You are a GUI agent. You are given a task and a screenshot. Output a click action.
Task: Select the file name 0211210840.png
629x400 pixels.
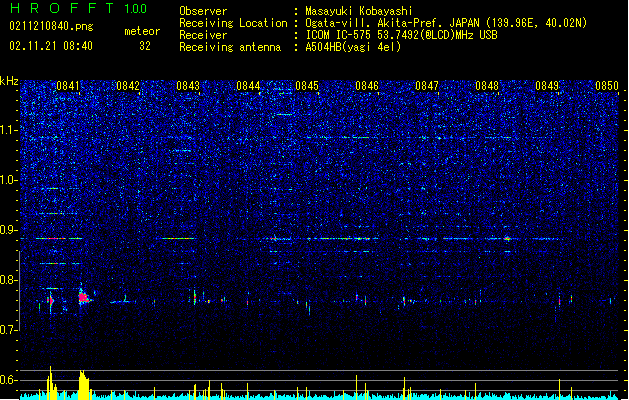(x=51, y=26)
